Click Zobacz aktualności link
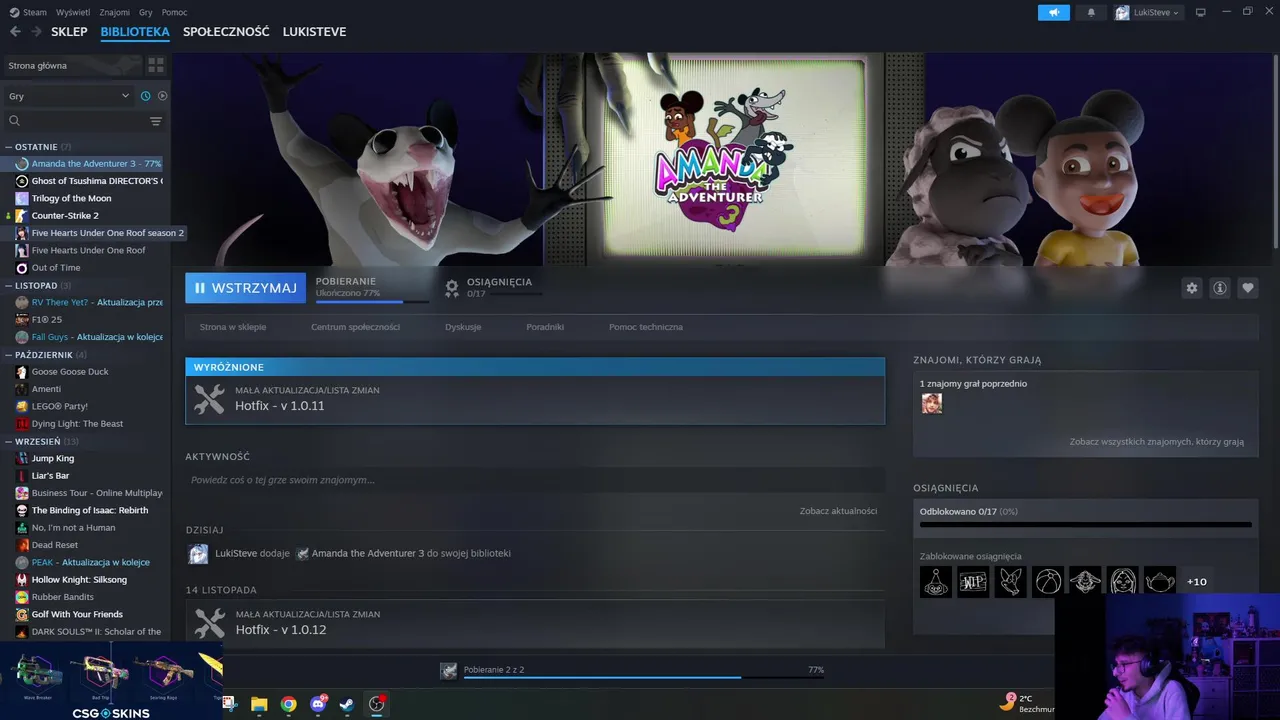The image size is (1280, 720). click(838, 511)
